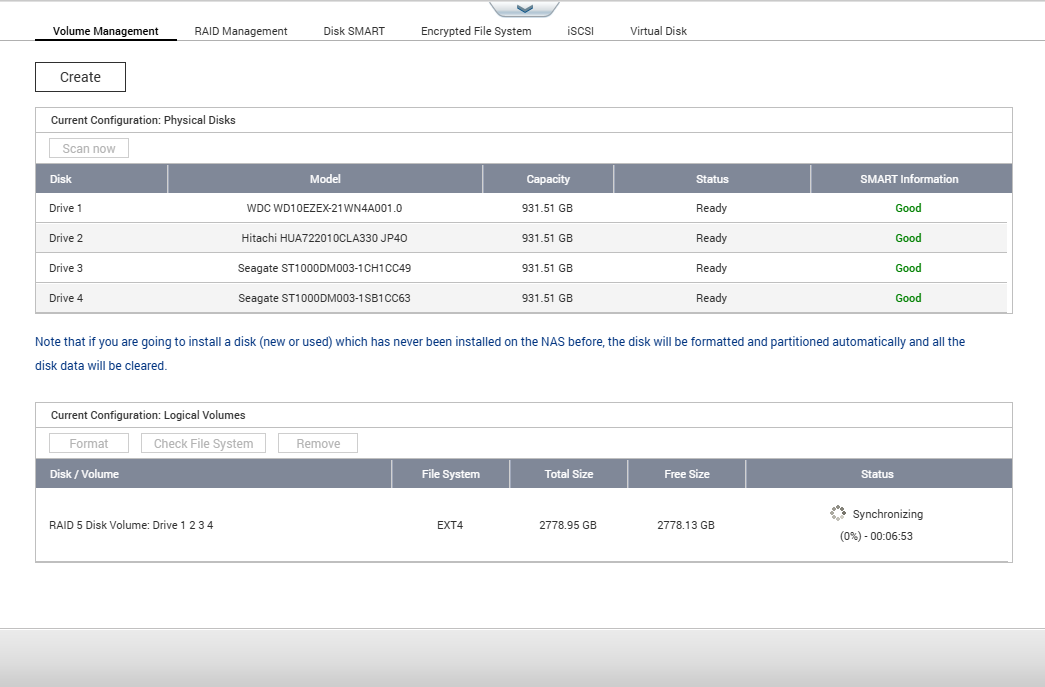Open Good SMART link for Drive 1

908,208
